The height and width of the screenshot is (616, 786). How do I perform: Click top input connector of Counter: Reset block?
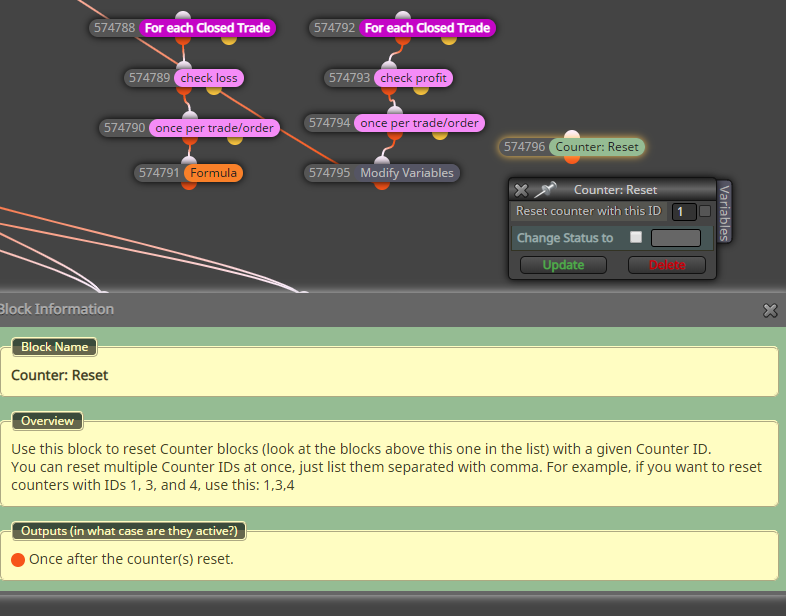pos(572,134)
